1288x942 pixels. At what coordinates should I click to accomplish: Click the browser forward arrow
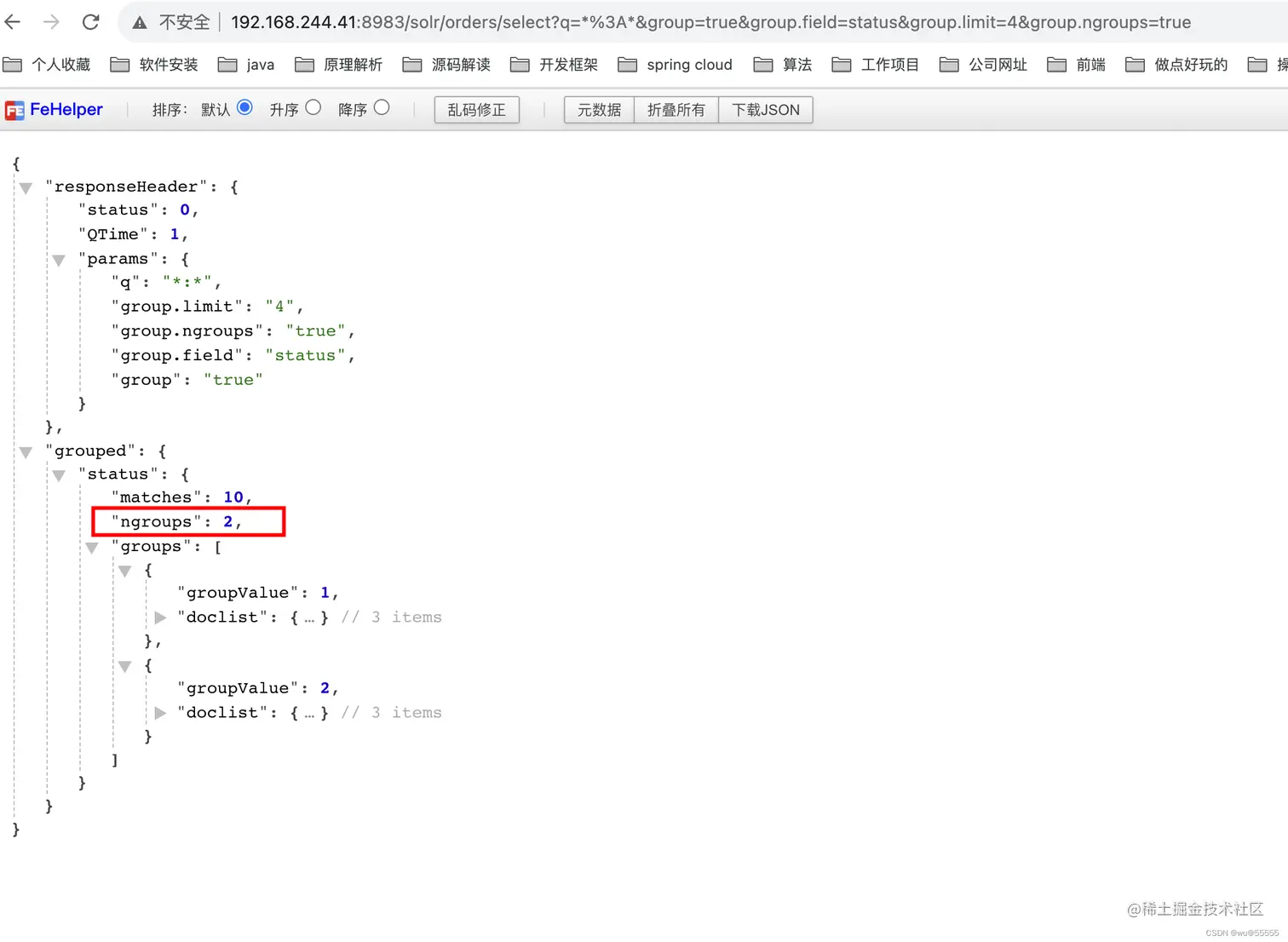pyautogui.click(x=51, y=22)
